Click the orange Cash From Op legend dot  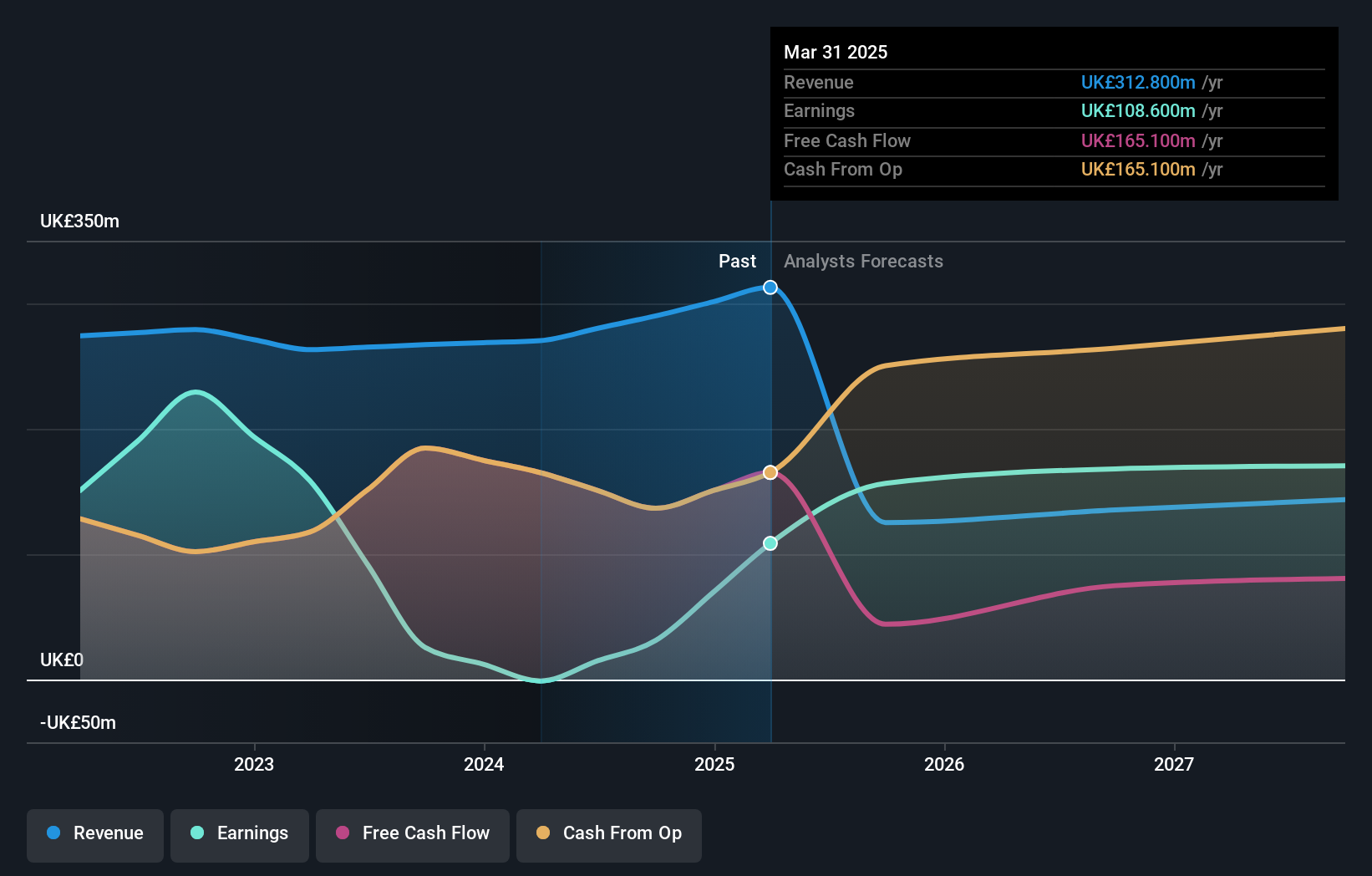click(x=542, y=833)
